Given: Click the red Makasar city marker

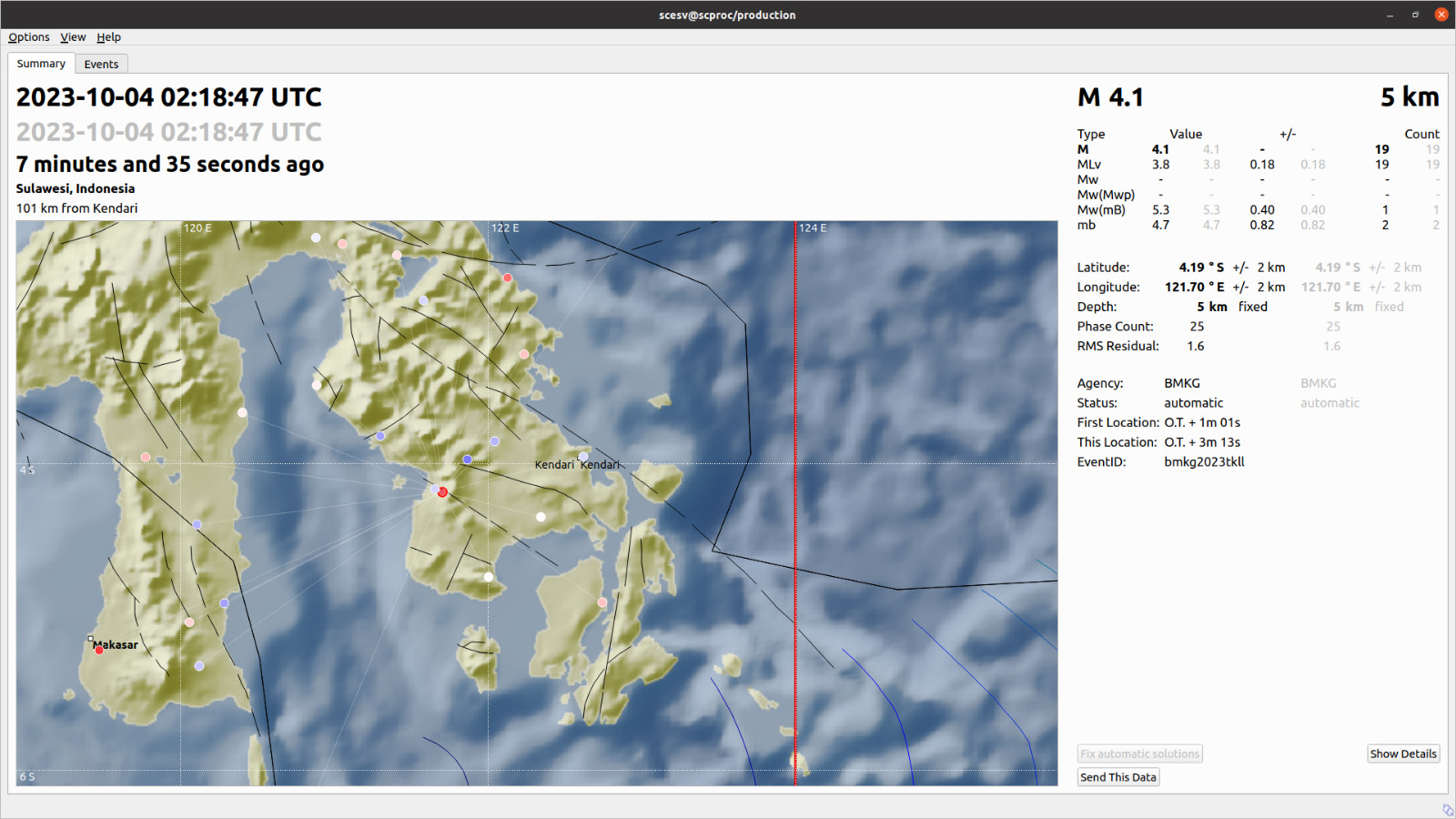Looking at the screenshot, I should tap(99, 650).
